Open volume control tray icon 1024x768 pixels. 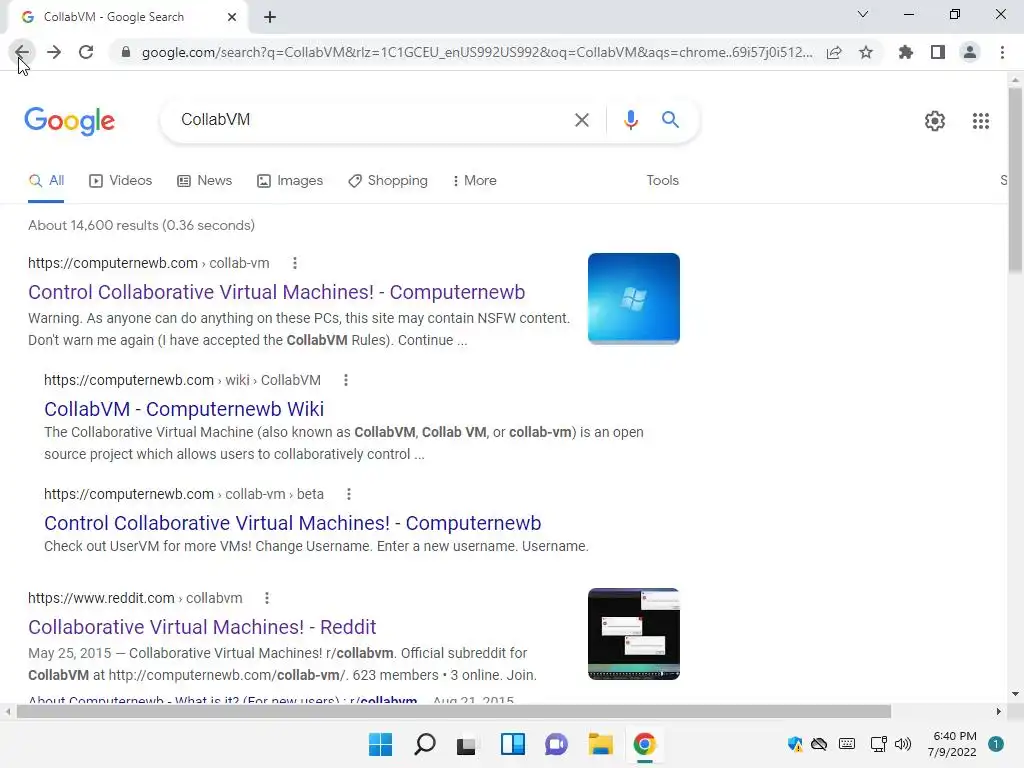903,744
